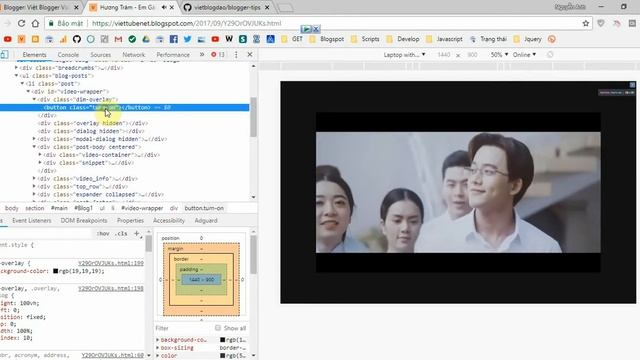640x360 pixels.
Task: Open the Google Drive bookmark icon
Action: pos(146,39)
